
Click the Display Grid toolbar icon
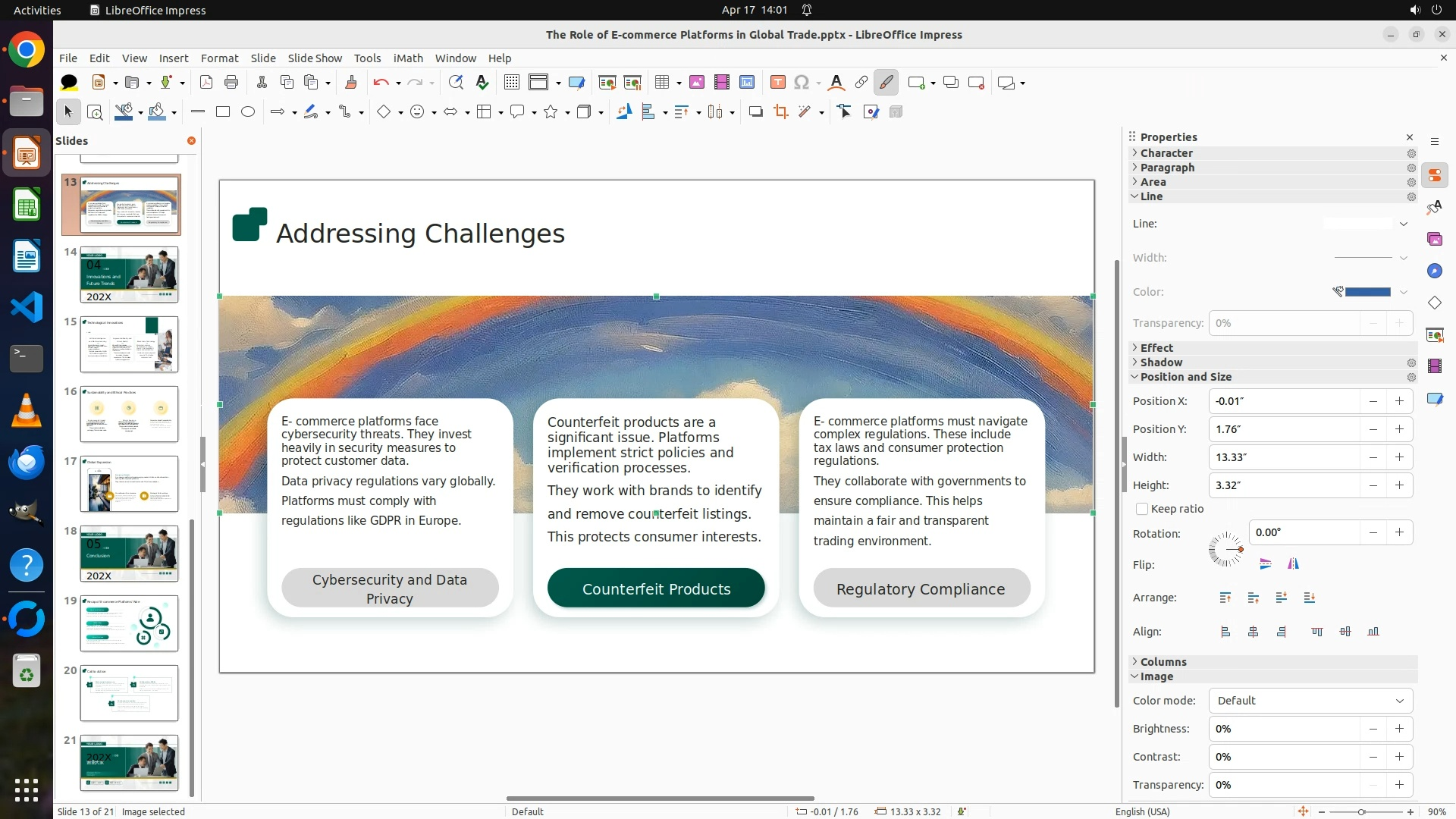click(512, 83)
